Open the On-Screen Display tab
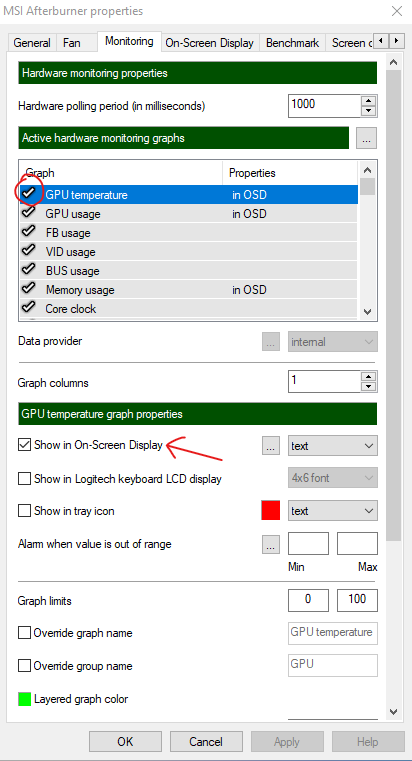This screenshot has height=761, width=412. (210, 43)
